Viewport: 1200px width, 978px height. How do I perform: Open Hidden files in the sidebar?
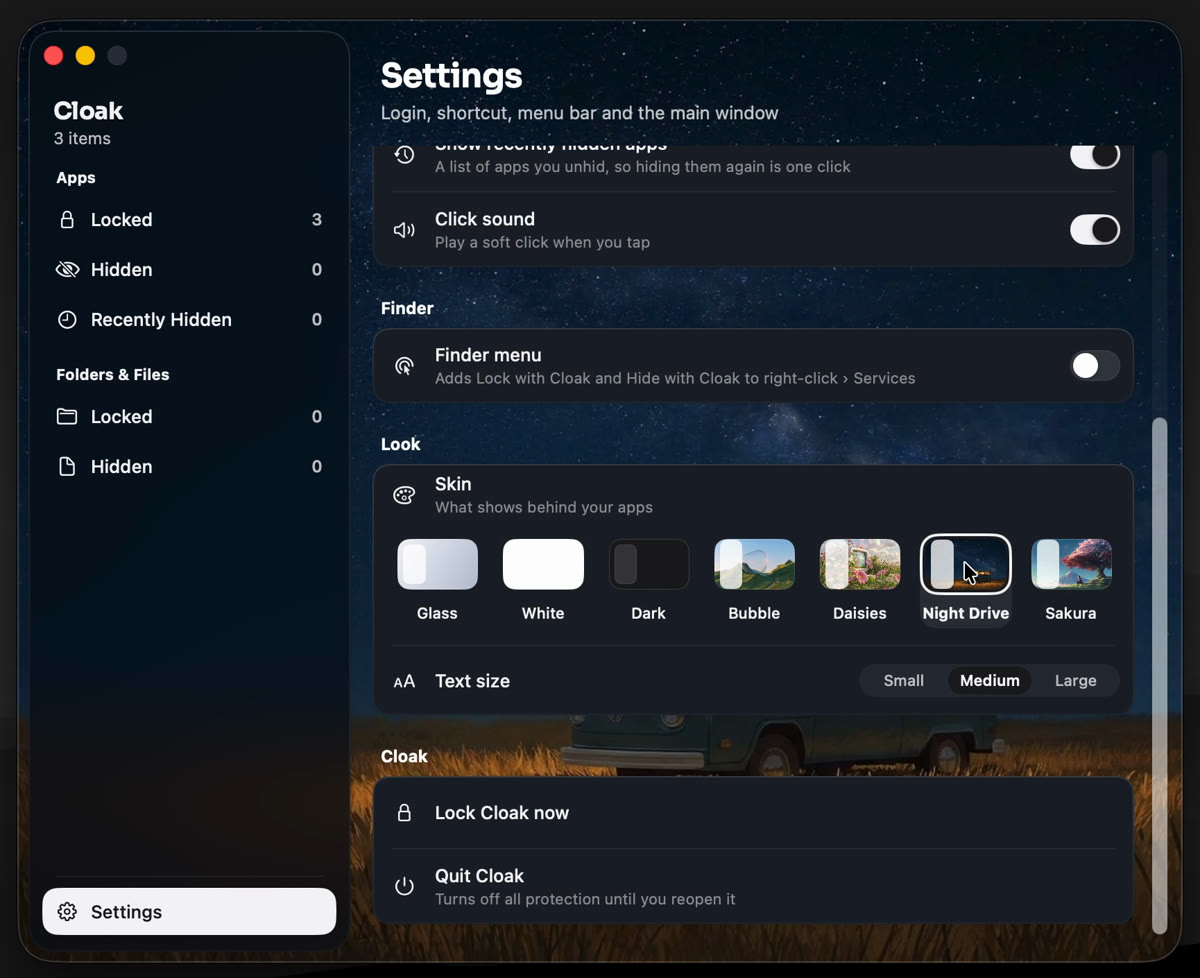189,467
